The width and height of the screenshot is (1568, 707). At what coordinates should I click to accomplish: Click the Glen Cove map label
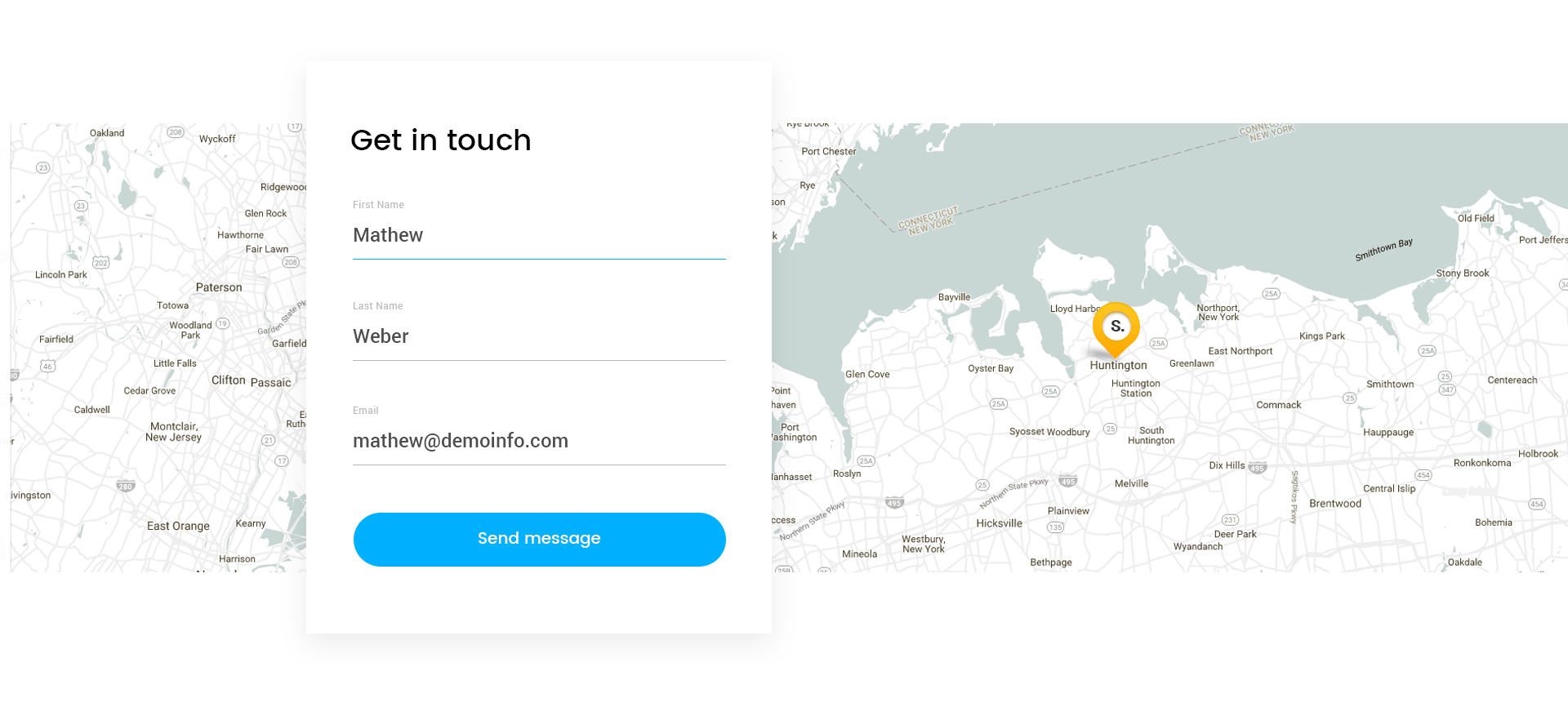point(867,374)
